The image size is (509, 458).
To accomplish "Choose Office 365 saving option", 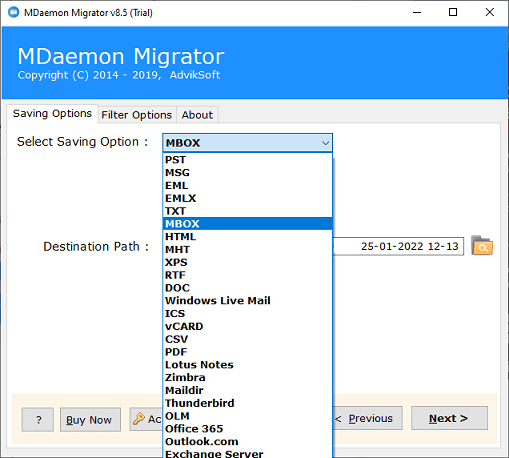I will (247, 429).
